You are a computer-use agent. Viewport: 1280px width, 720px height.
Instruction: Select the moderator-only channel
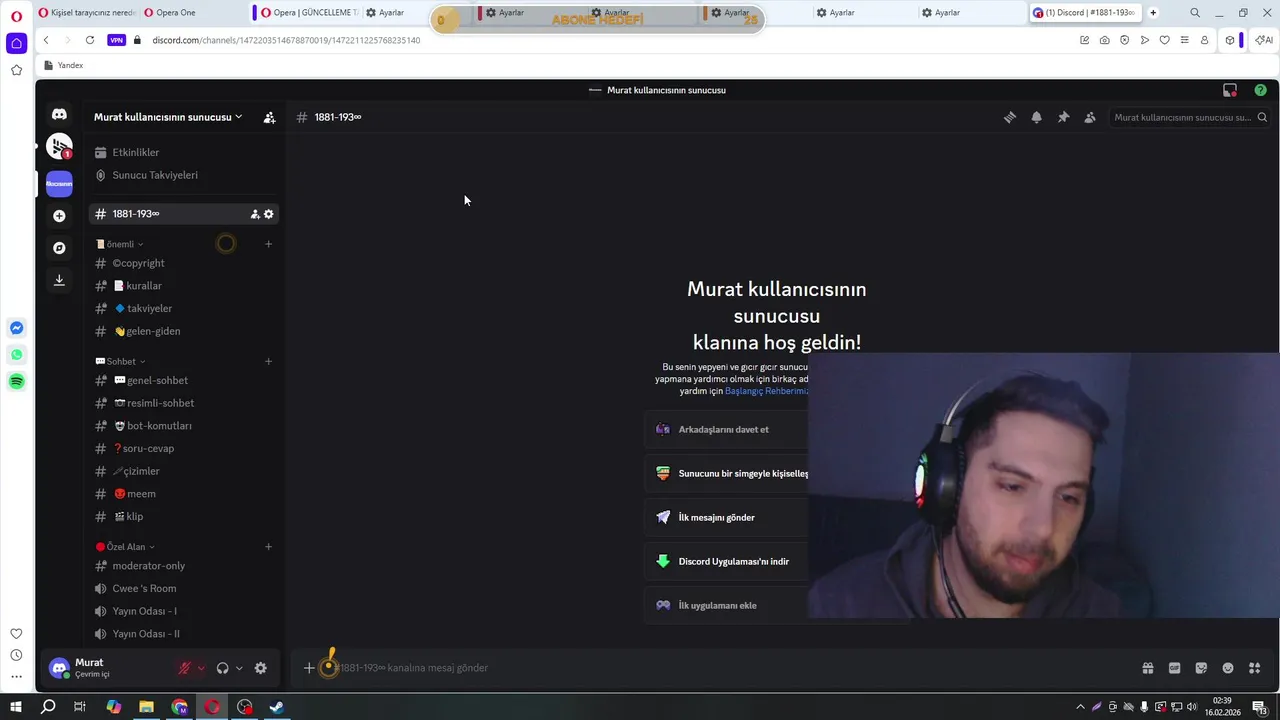coord(183,566)
